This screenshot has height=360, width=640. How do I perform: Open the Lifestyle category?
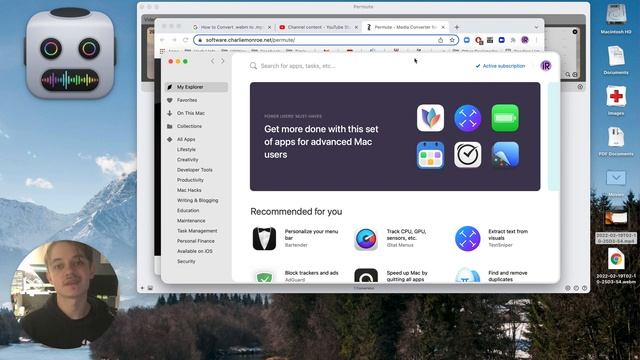pyautogui.click(x=186, y=149)
